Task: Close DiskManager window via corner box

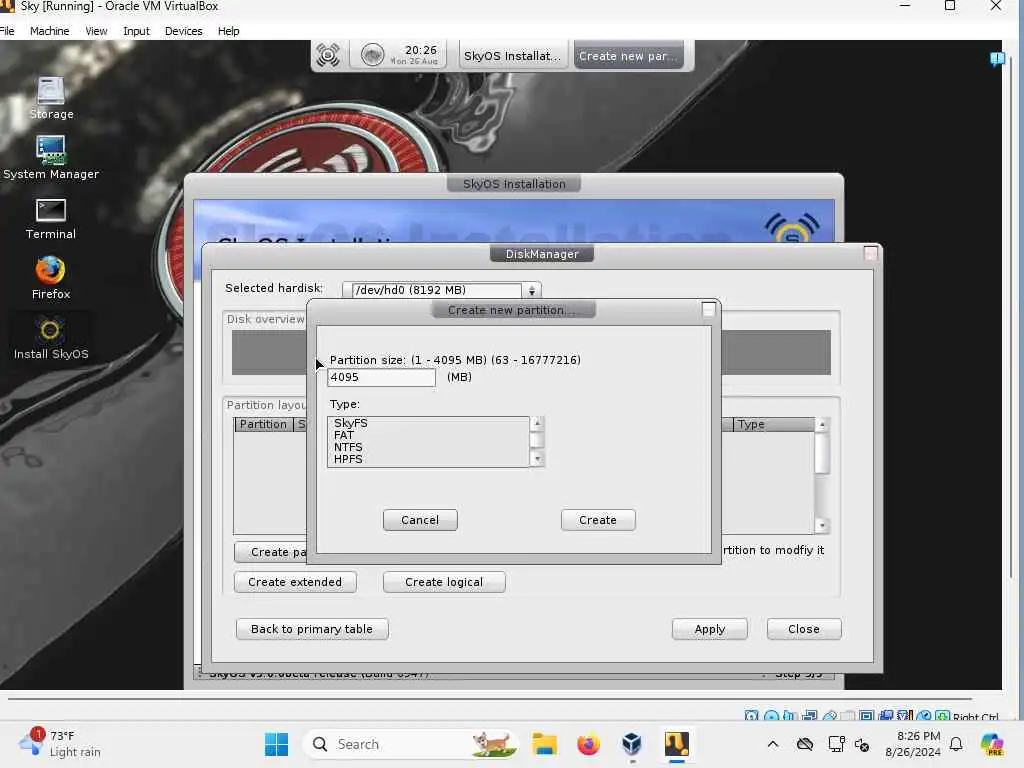Action: coord(871,253)
